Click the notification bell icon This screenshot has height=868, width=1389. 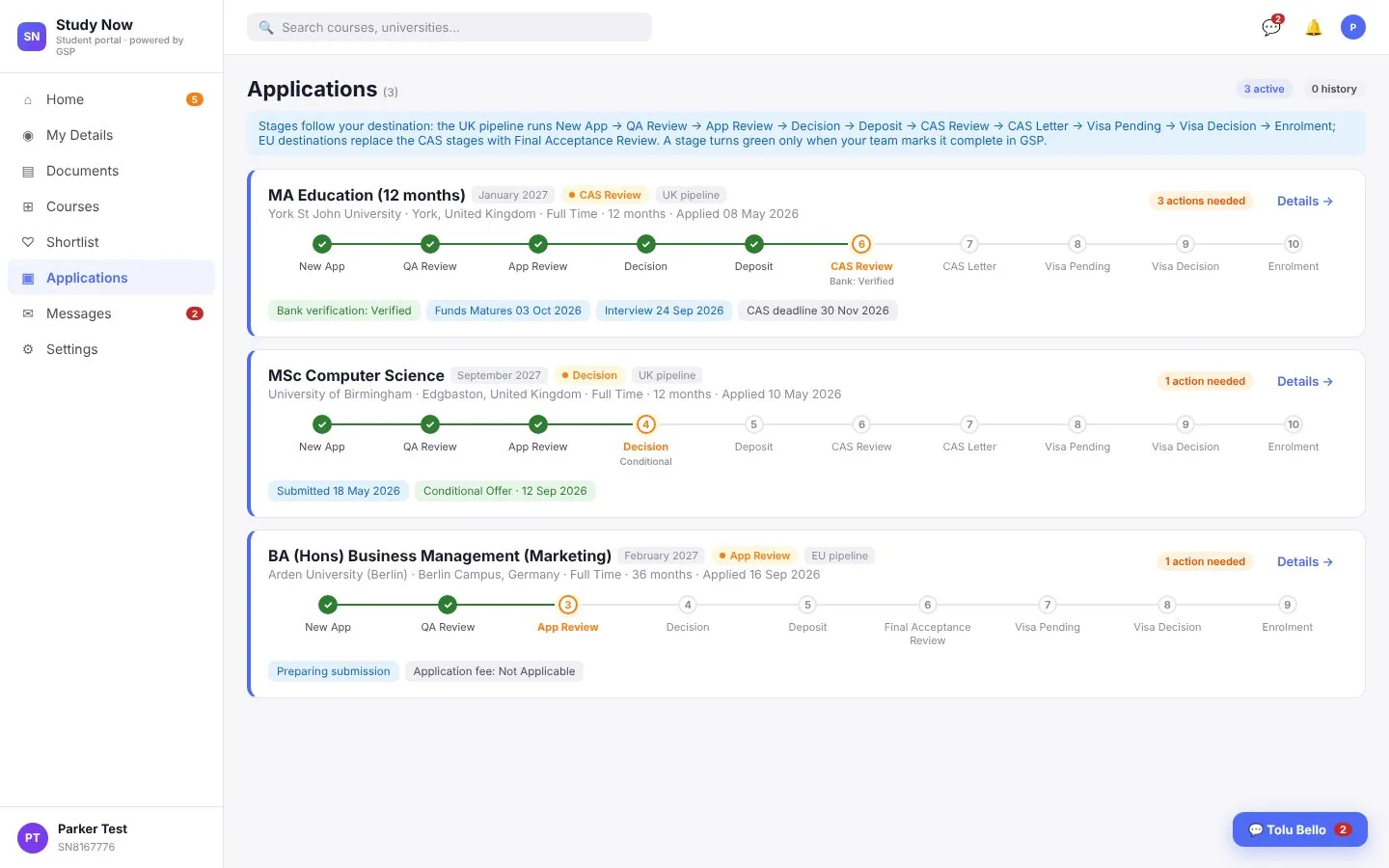pos(1313,27)
